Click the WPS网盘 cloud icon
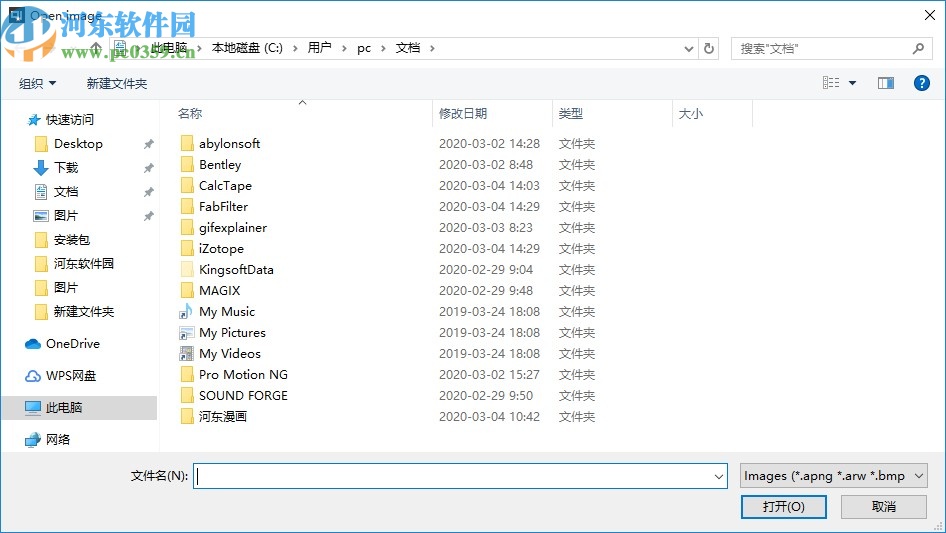The height and width of the screenshot is (533, 946). click(33, 376)
